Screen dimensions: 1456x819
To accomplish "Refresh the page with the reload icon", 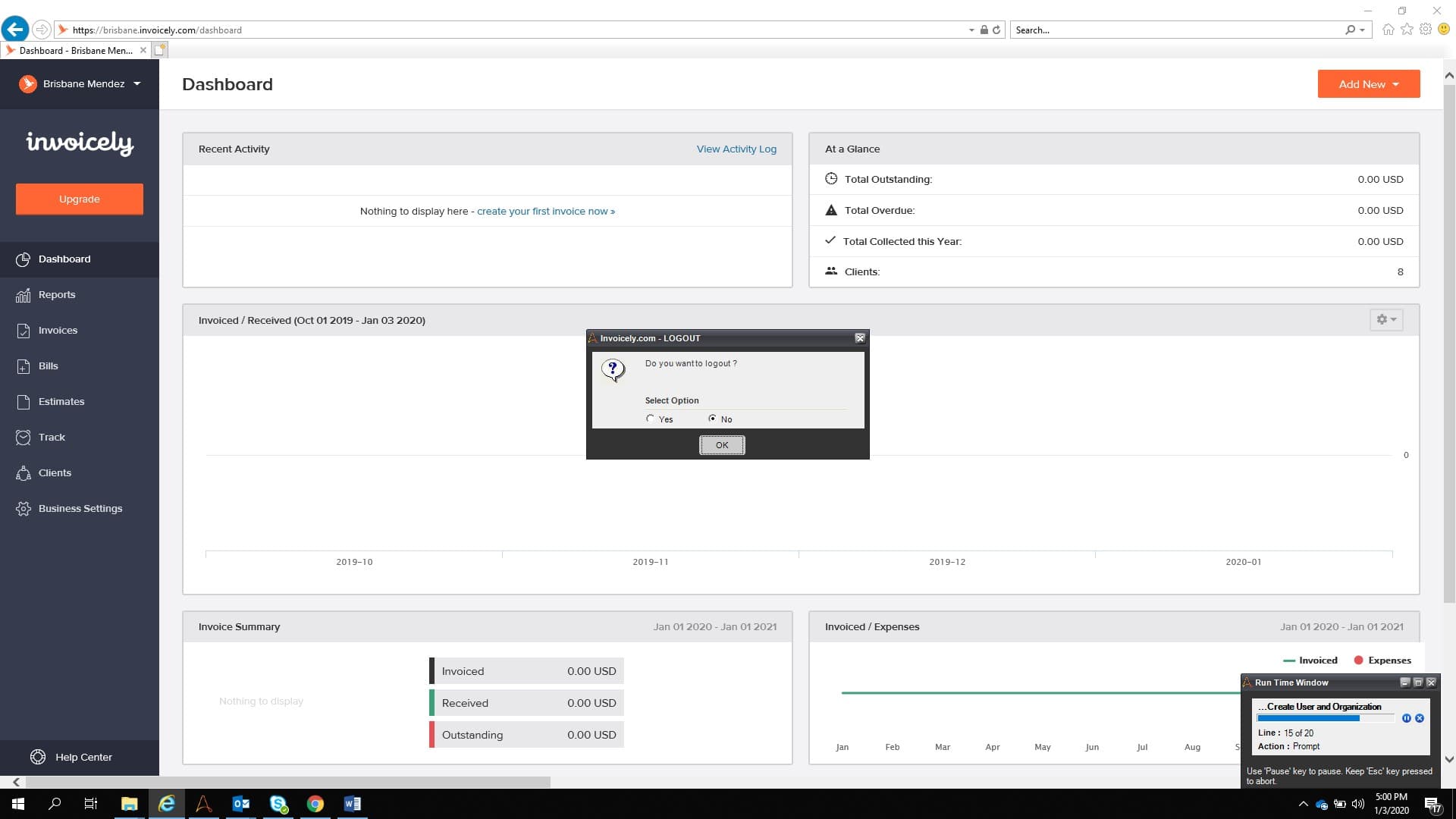I will pyautogui.click(x=996, y=30).
